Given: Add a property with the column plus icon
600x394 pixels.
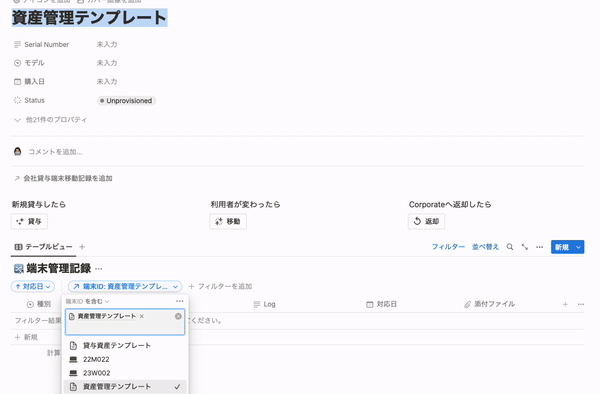Looking at the screenshot, I should [x=565, y=304].
